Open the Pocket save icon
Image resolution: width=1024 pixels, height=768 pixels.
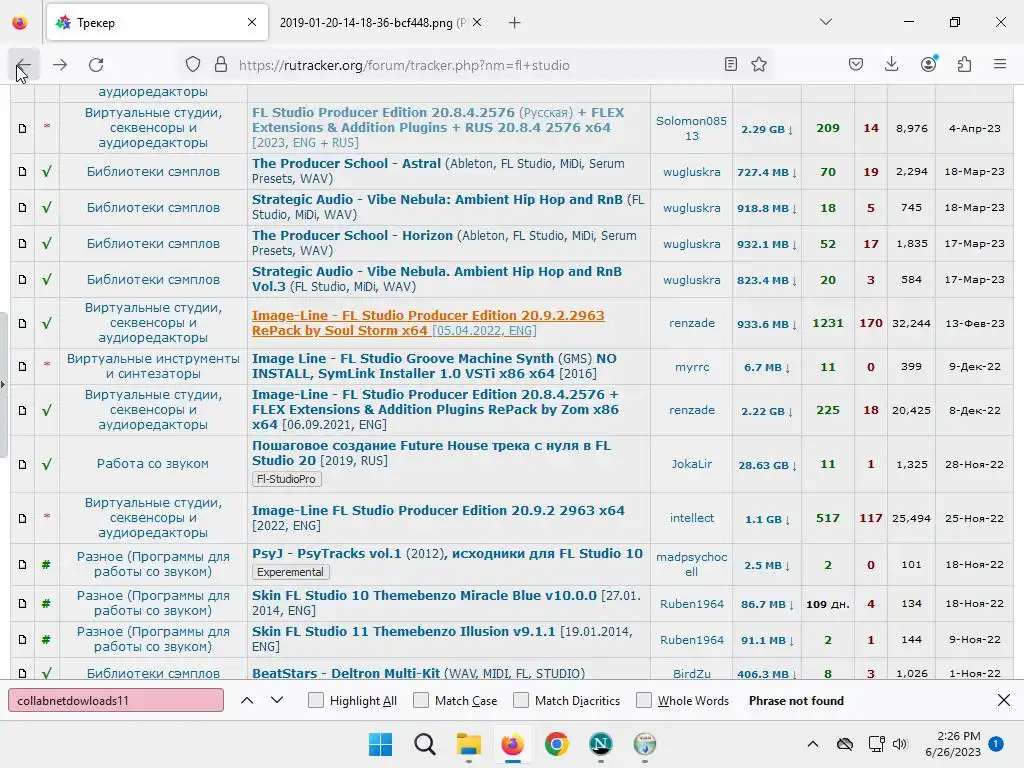[856, 64]
